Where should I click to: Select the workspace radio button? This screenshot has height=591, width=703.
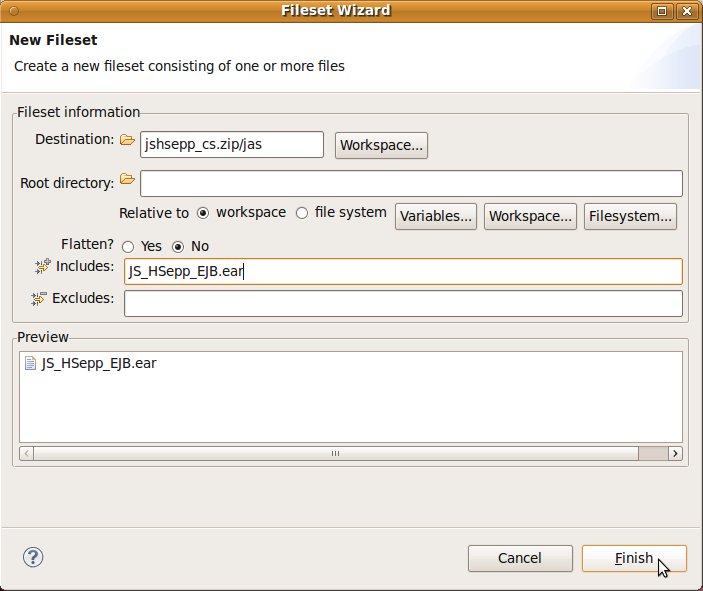pyautogui.click(x=203, y=213)
